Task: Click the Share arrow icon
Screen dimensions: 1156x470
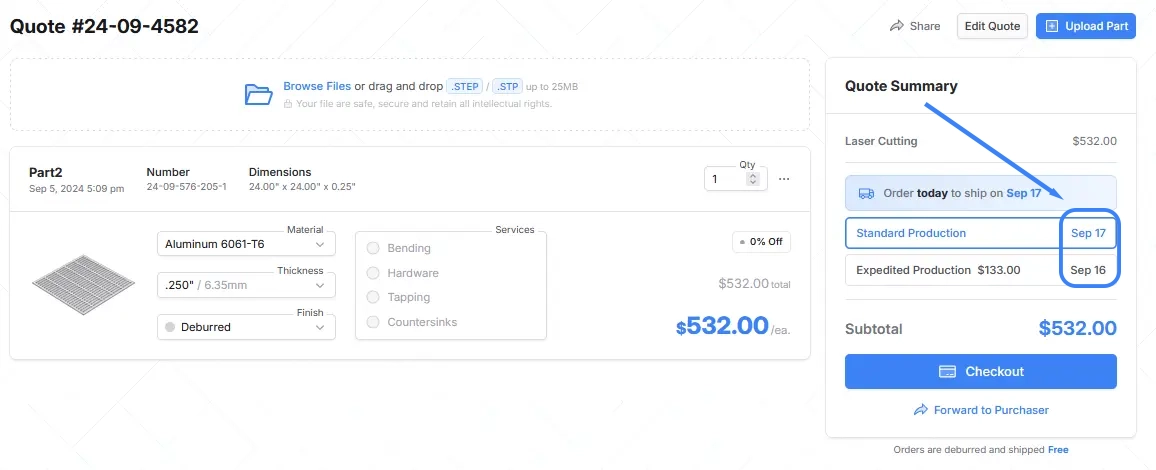Action: click(897, 26)
